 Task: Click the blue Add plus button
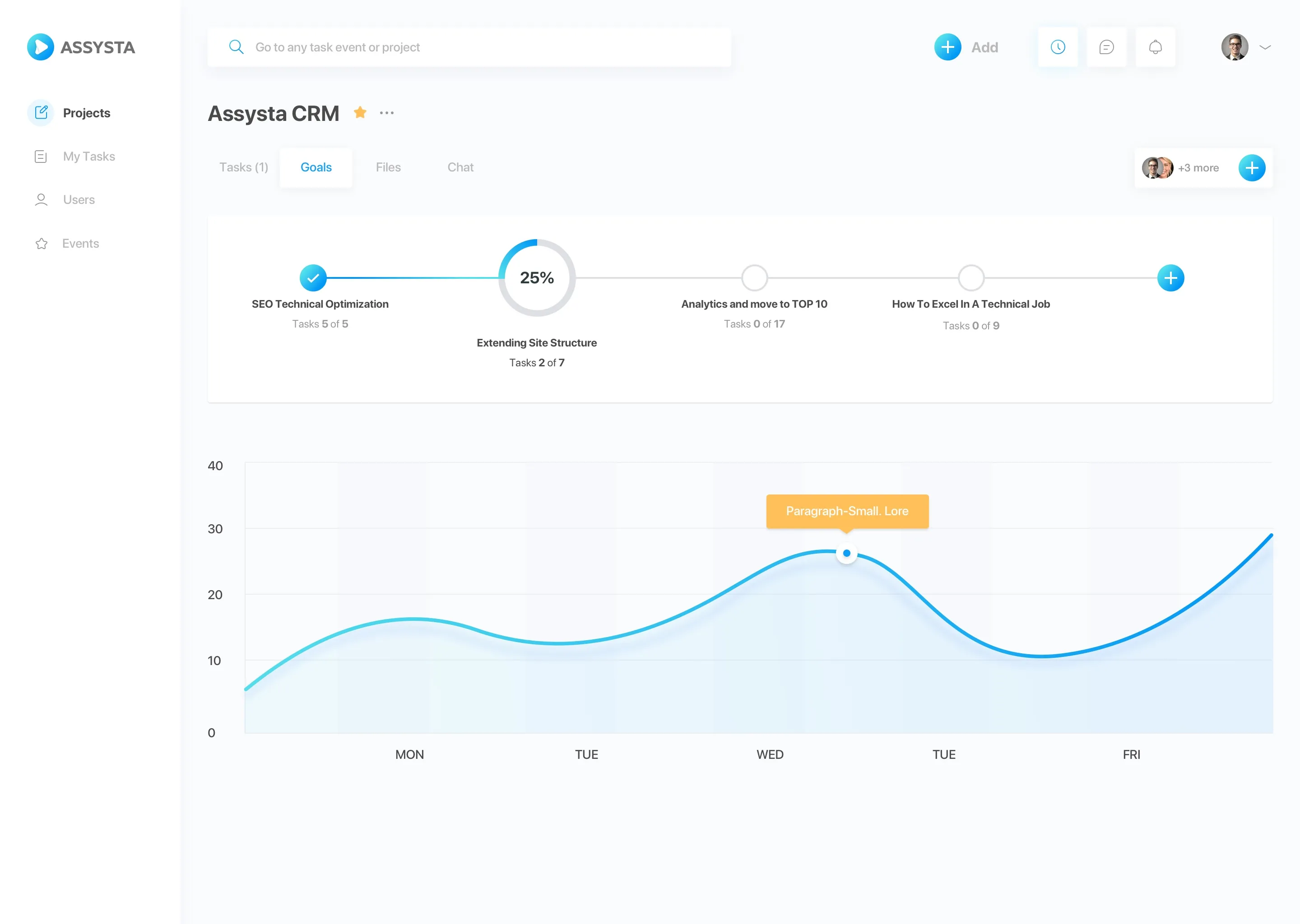point(947,47)
